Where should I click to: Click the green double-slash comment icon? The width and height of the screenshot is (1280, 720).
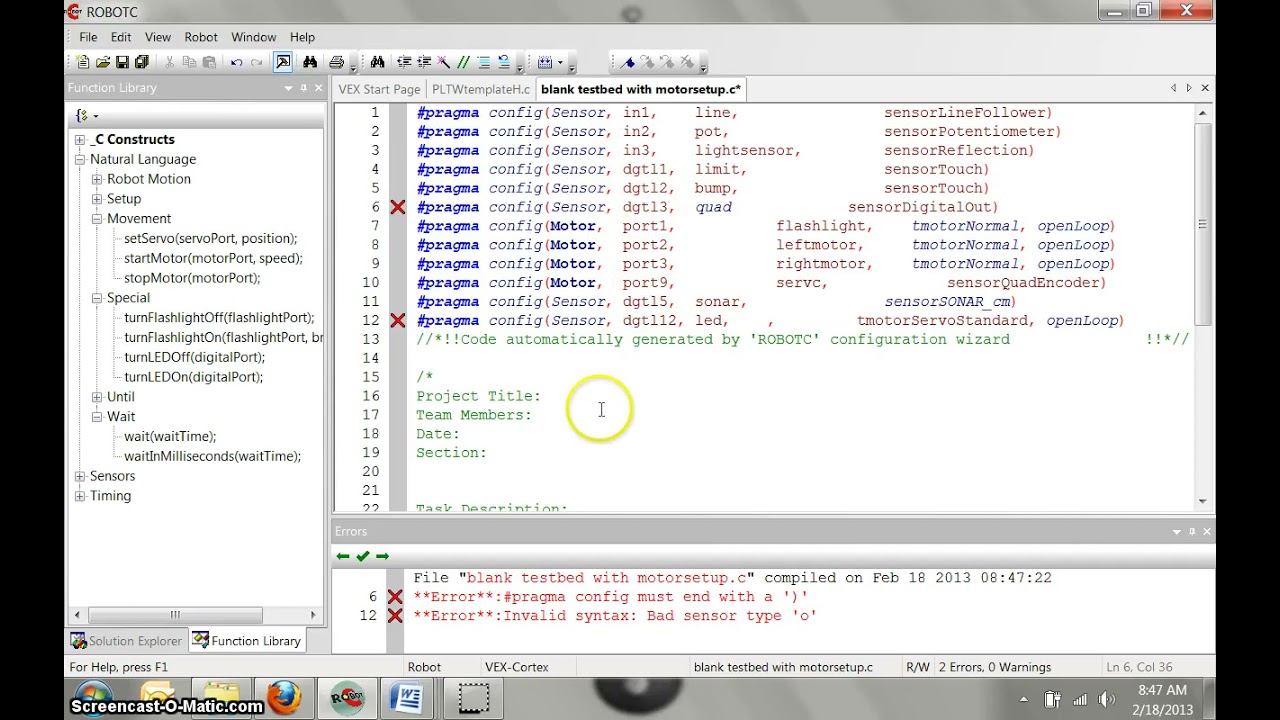click(464, 62)
